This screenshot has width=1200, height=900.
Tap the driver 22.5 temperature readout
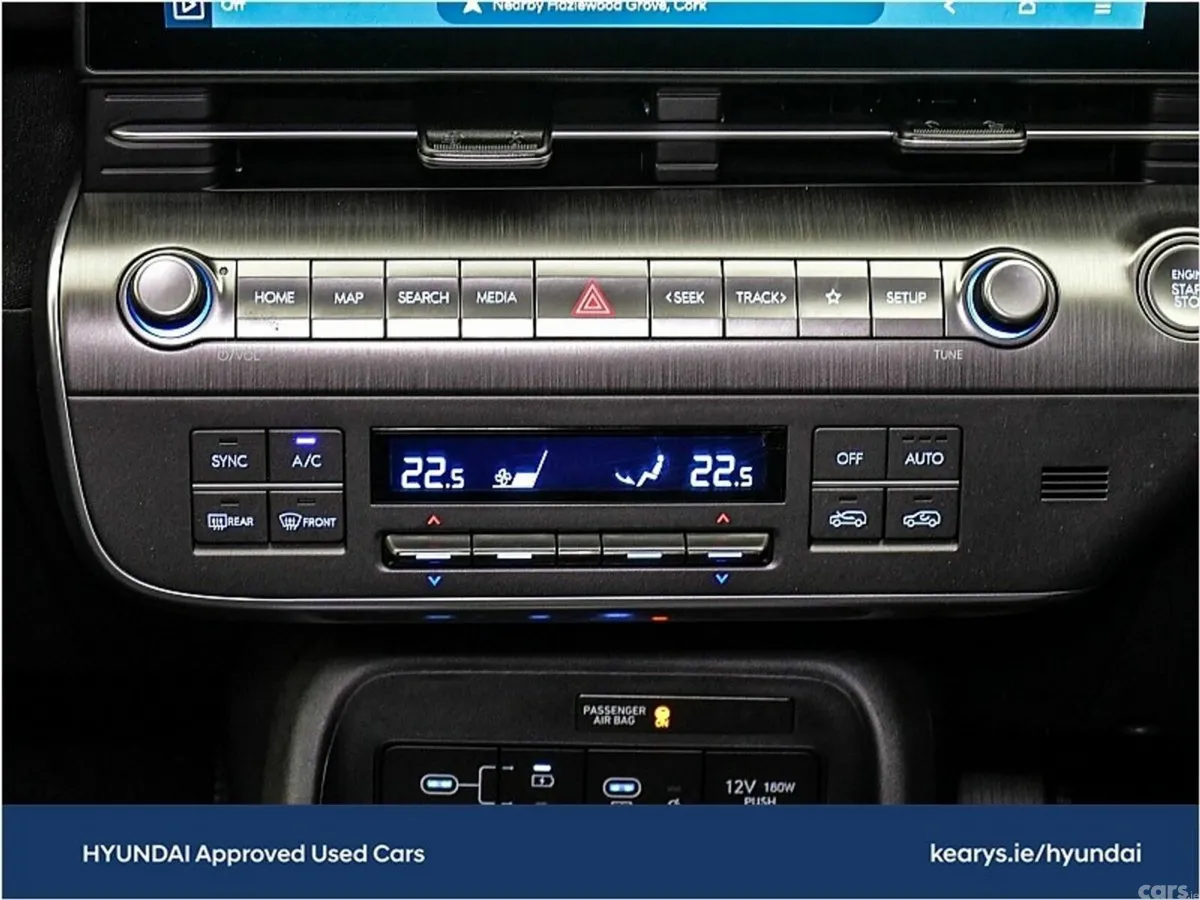(432, 472)
